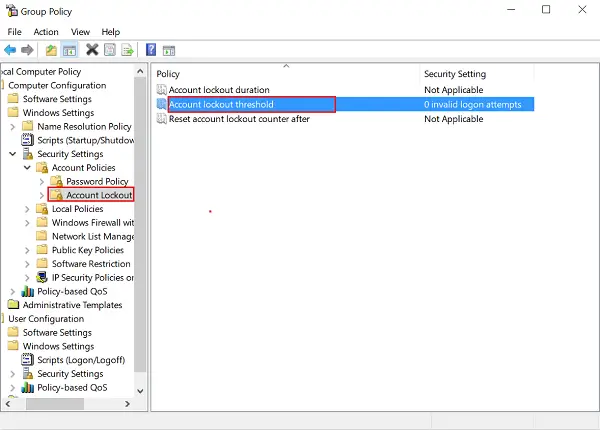600x430 pixels.
Task: Click the Export List toolbar icon
Action: (127, 50)
